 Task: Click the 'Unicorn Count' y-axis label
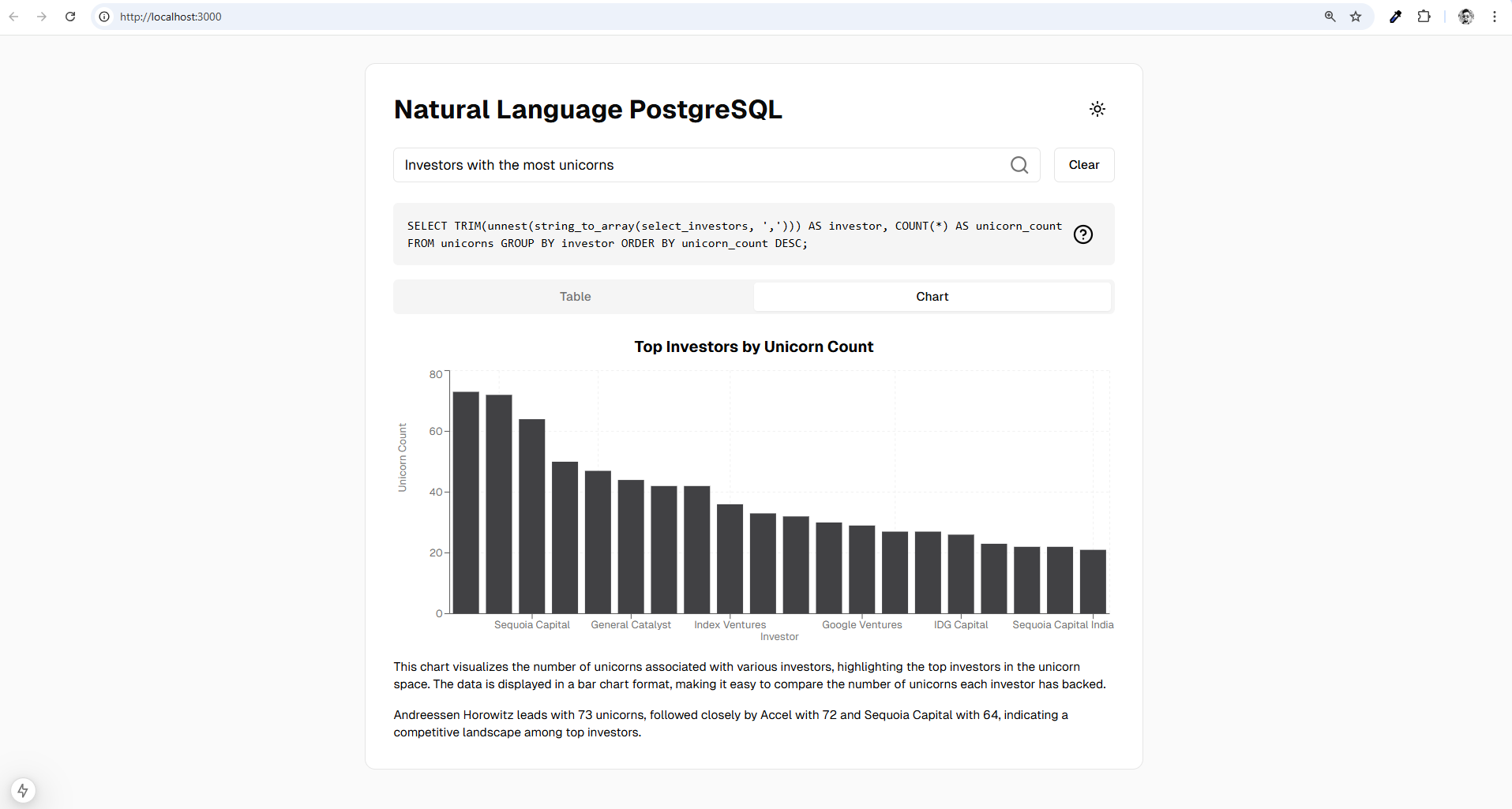coord(403,458)
